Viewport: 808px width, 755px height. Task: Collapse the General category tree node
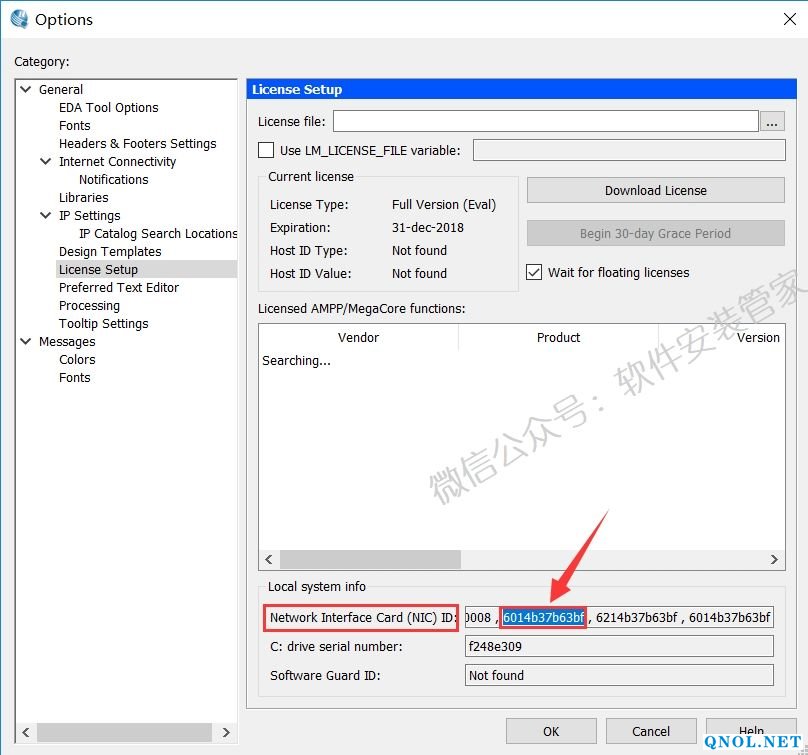click(x=26, y=89)
